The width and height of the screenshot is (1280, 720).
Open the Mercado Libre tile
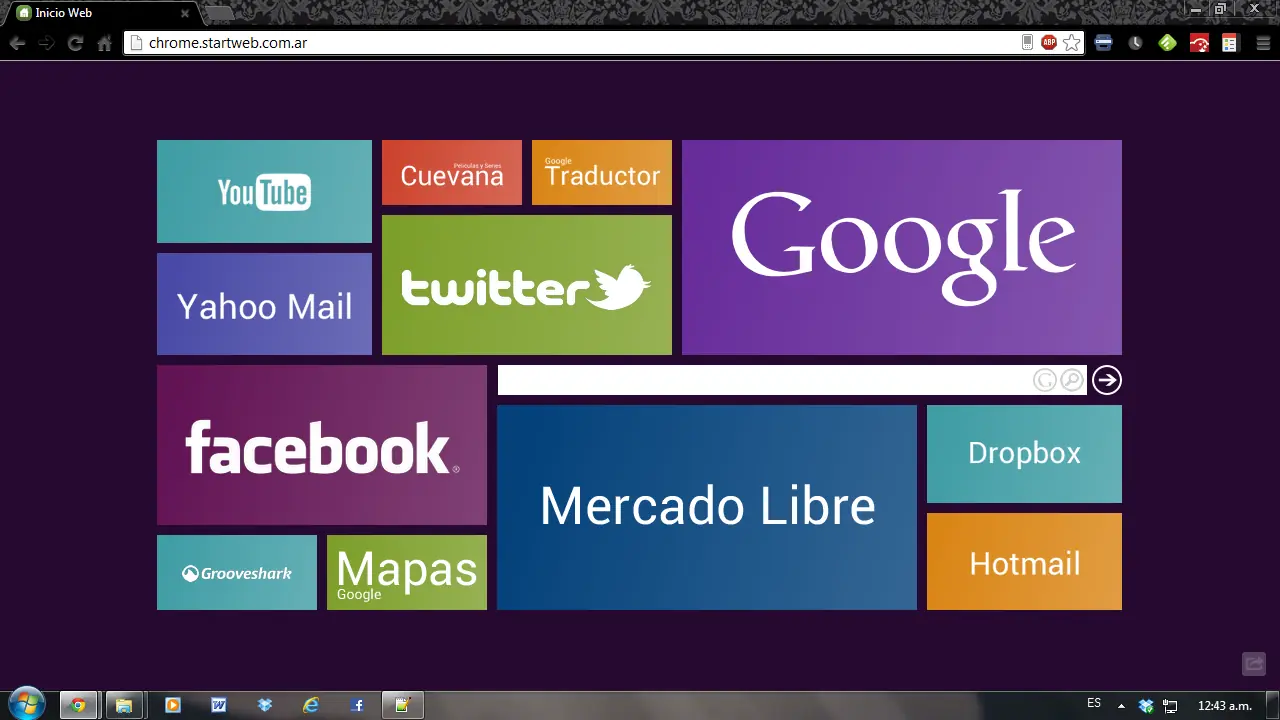707,507
